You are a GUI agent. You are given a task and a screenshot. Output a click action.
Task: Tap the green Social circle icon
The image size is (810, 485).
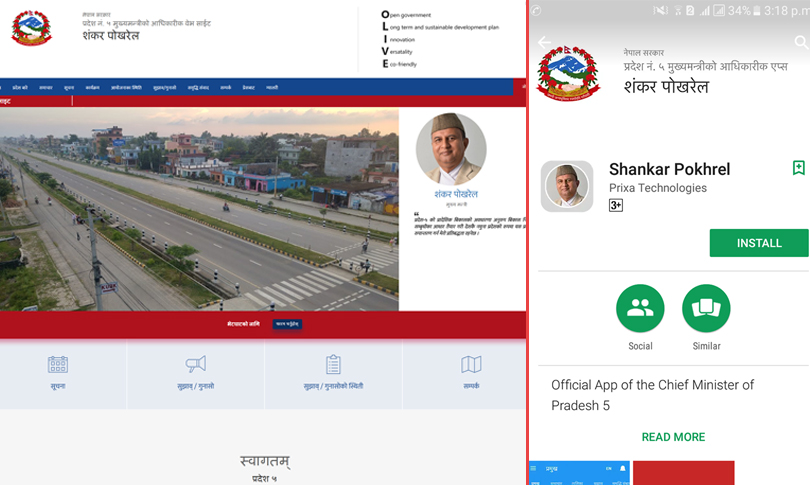click(x=640, y=308)
